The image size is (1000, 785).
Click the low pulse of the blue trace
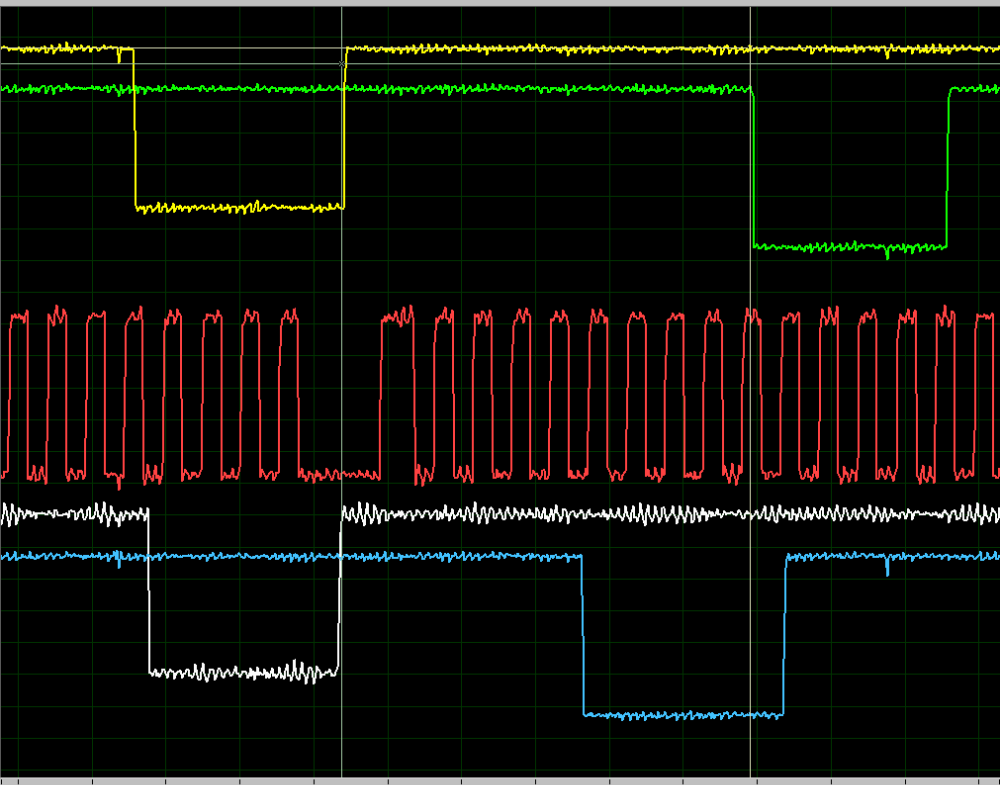click(x=683, y=714)
